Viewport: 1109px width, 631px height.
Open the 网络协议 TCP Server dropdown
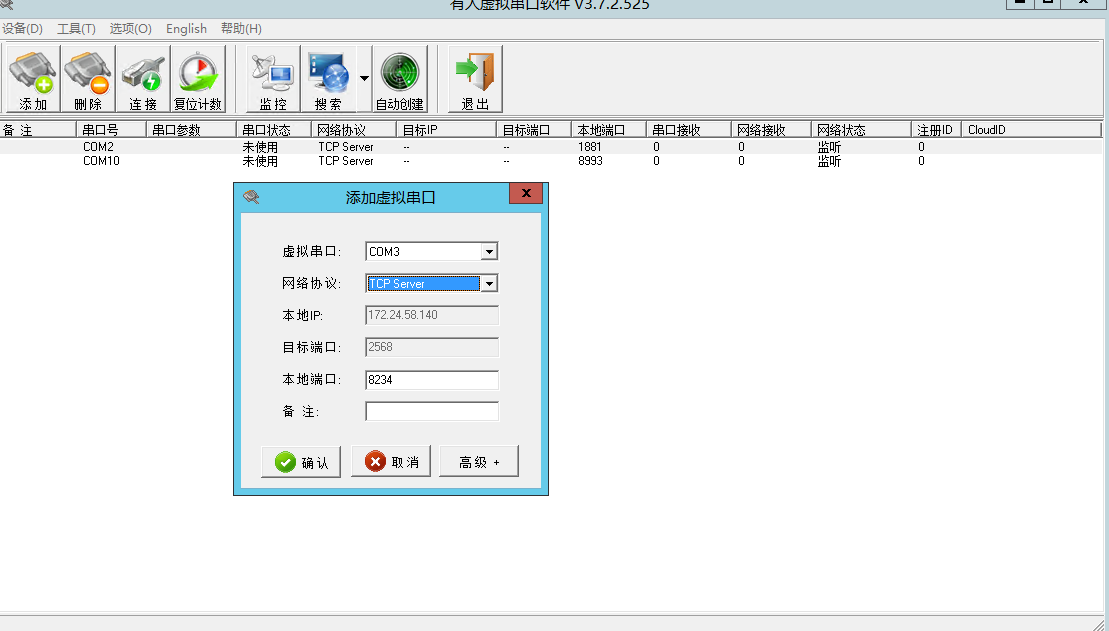(489, 284)
